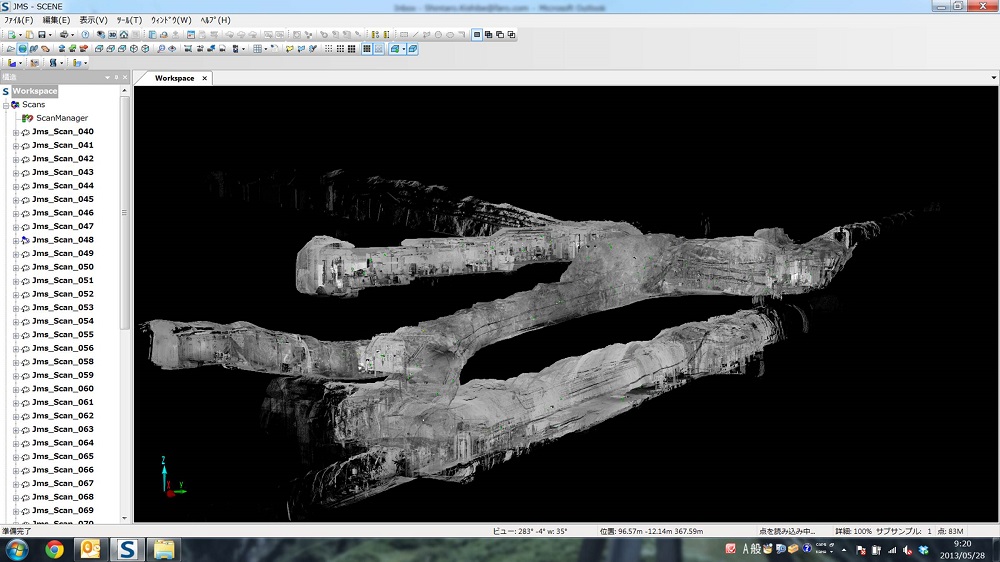Collapse the Scans folder node

pos(6,105)
